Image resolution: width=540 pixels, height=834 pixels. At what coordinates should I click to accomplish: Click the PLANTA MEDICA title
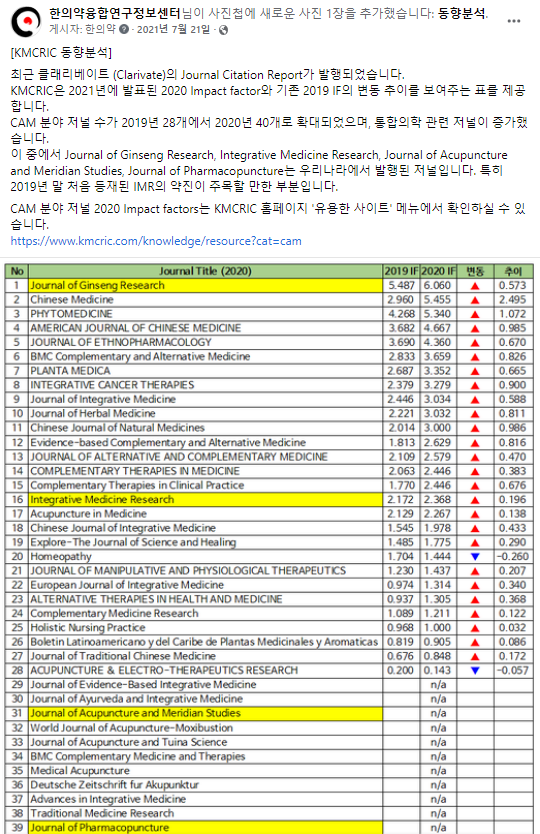[70, 371]
